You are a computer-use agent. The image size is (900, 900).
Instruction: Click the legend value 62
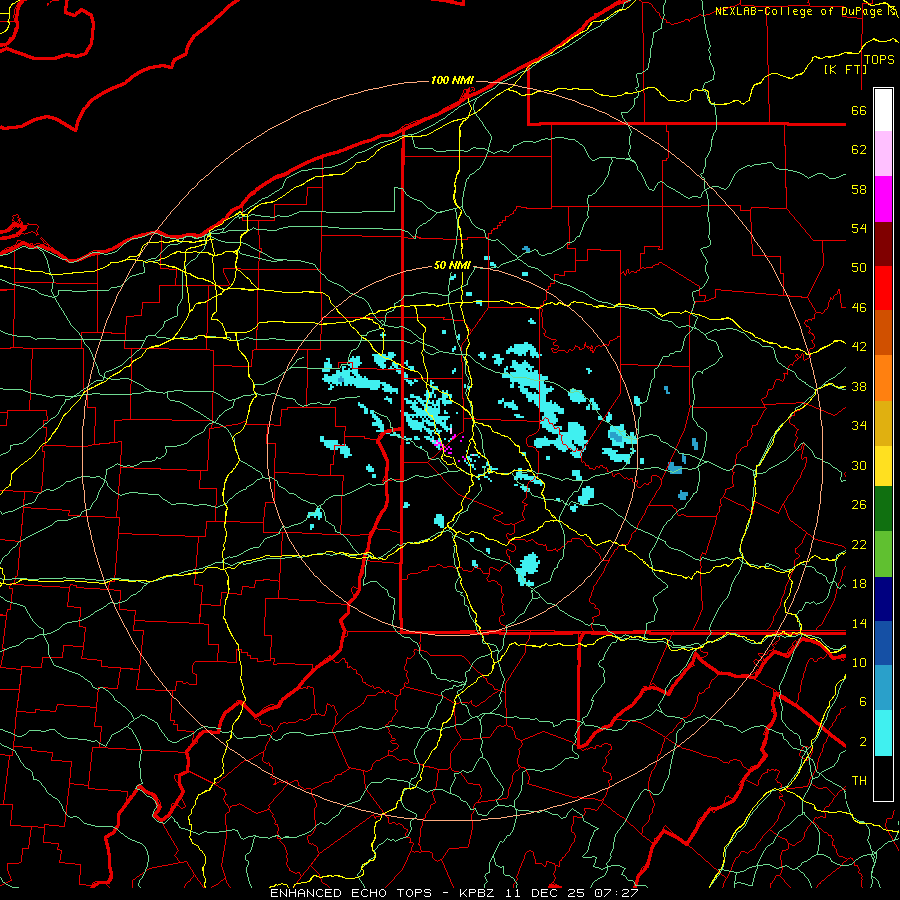tap(859, 150)
